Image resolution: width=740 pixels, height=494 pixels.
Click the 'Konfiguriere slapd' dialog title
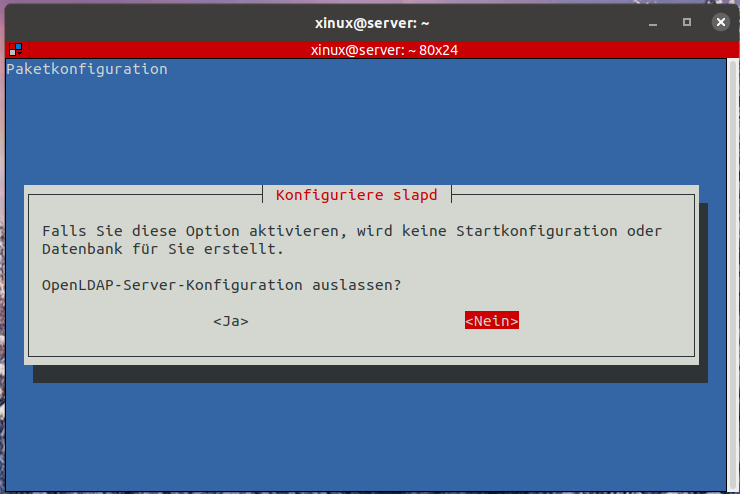[357, 195]
